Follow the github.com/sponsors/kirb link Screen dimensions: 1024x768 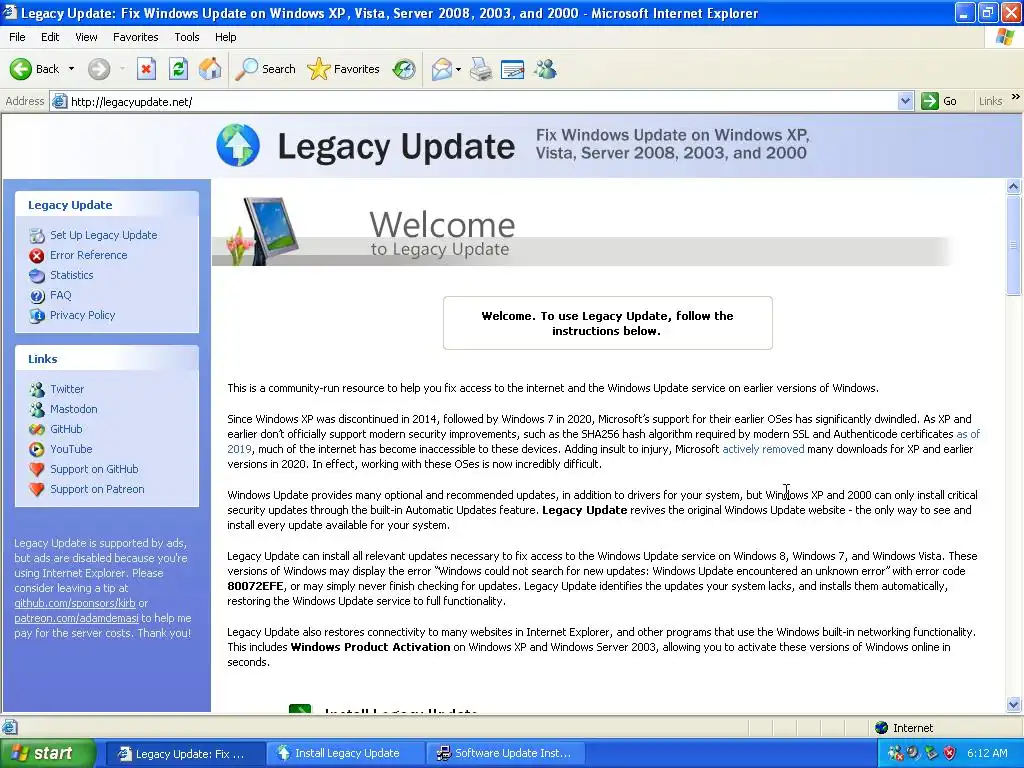[74, 603]
